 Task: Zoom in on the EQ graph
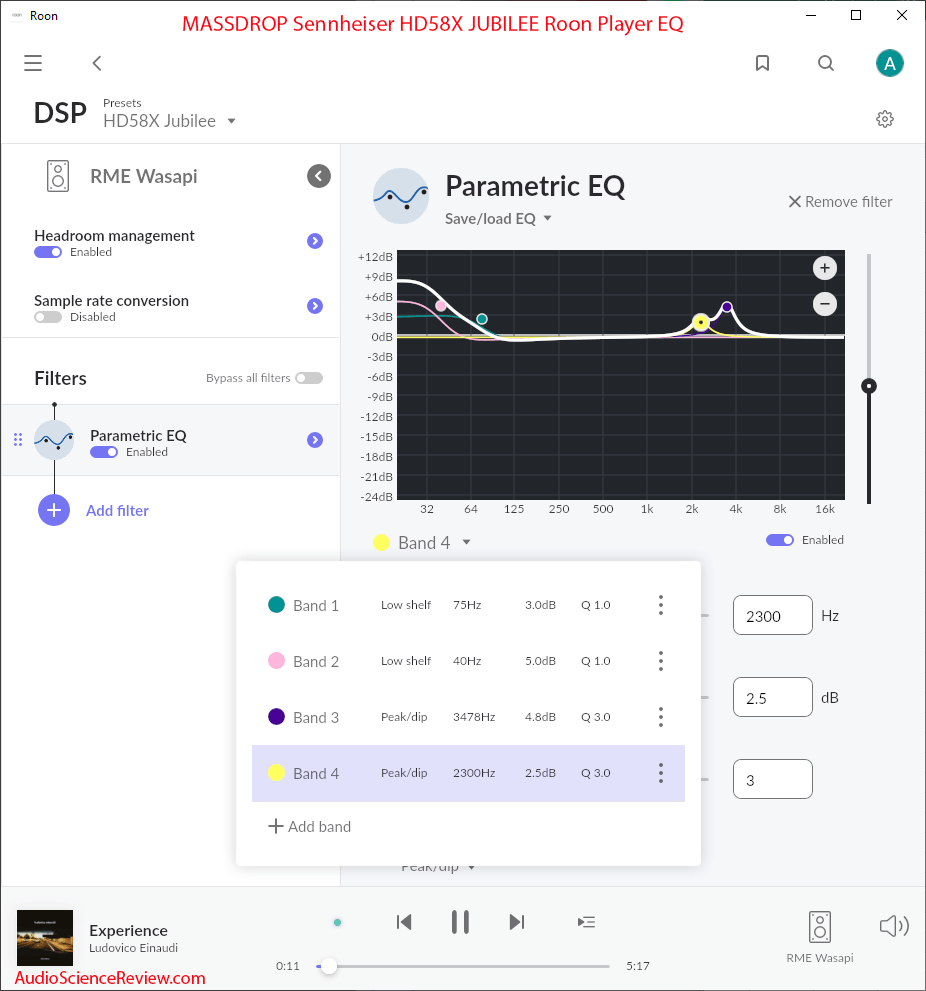point(824,268)
